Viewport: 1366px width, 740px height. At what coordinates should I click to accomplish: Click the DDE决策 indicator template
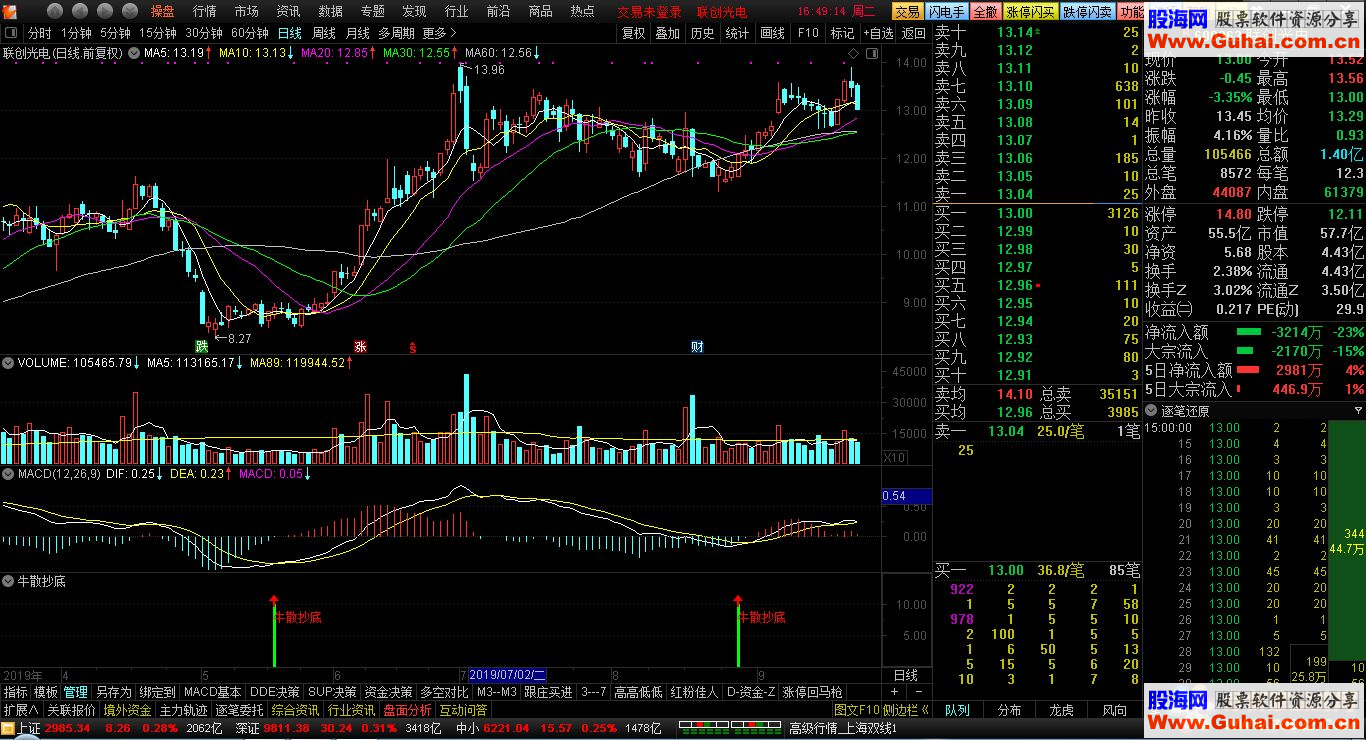point(274,692)
